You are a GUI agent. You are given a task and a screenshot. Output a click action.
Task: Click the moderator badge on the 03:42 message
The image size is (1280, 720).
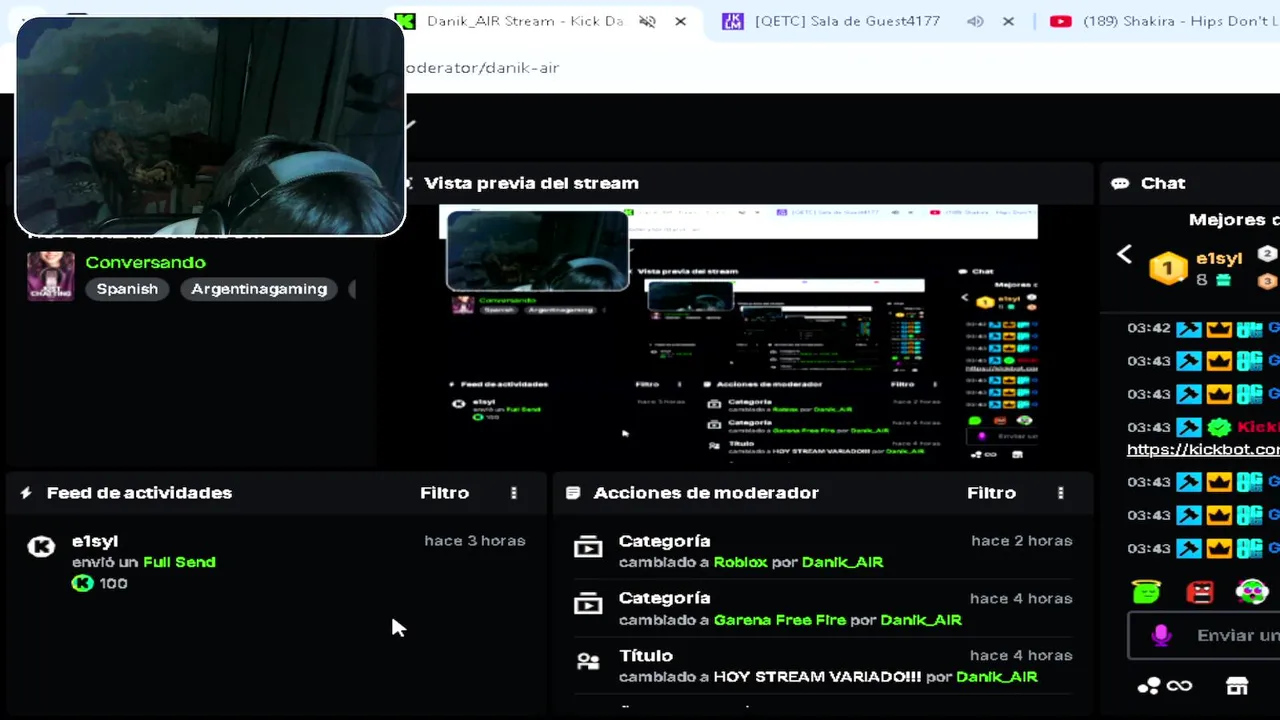coord(1188,329)
